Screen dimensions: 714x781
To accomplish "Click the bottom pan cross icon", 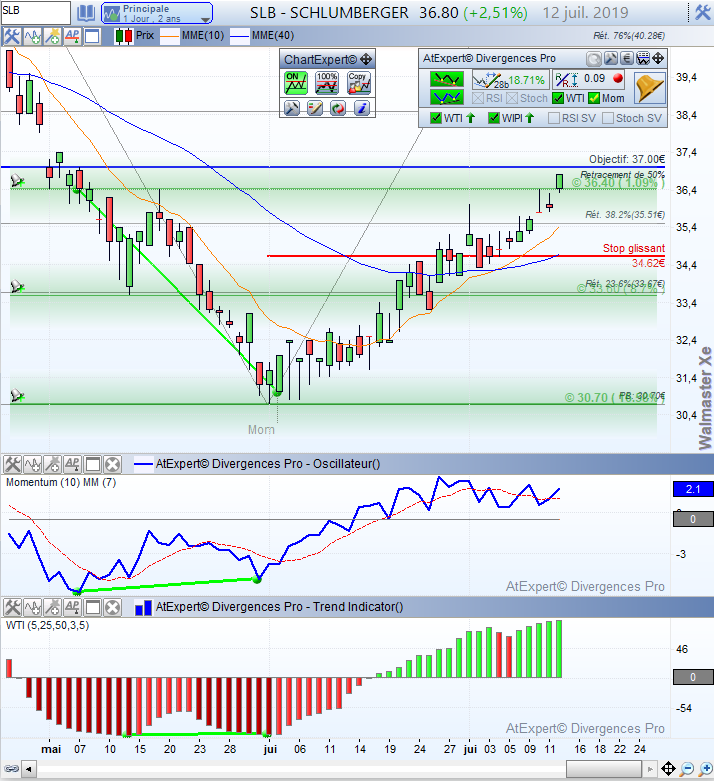I will click(x=668, y=769).
